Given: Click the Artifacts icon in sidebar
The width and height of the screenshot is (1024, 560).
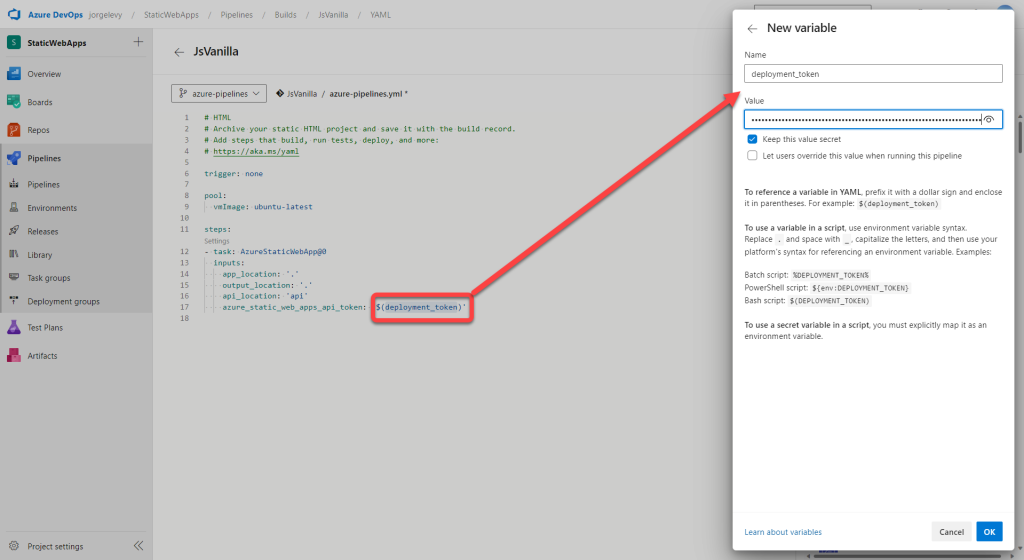Looking at the screenshot, I should coord(14,355).
